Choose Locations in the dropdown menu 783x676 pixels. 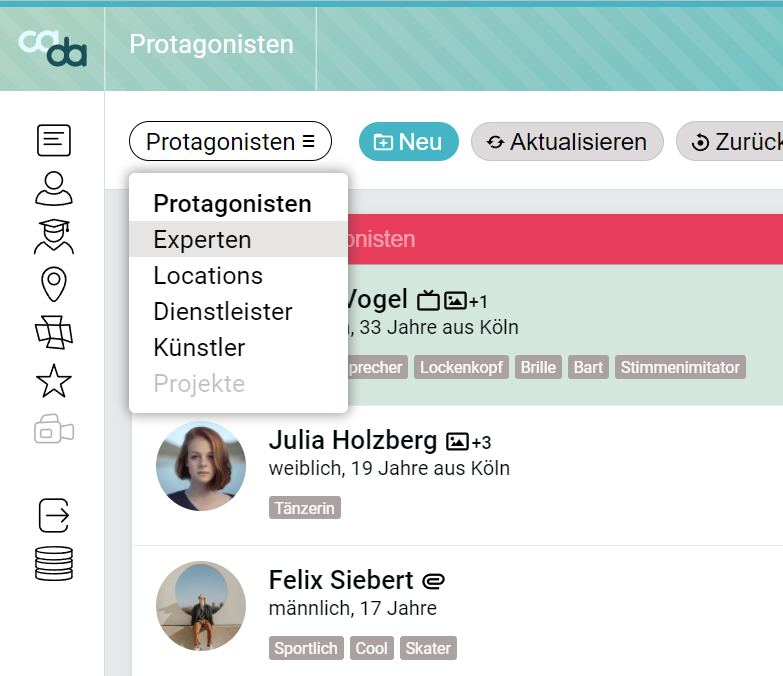(x=208, y=276)
